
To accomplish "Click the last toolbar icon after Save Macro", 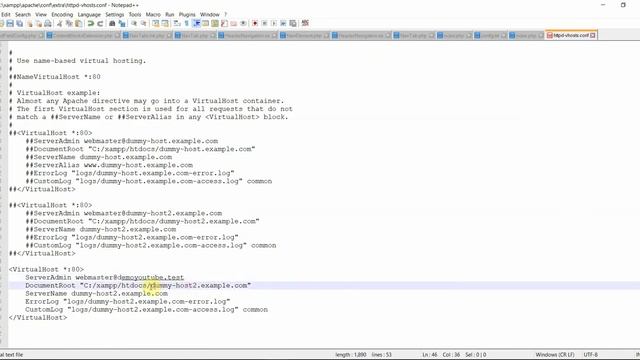I will 305,23.
